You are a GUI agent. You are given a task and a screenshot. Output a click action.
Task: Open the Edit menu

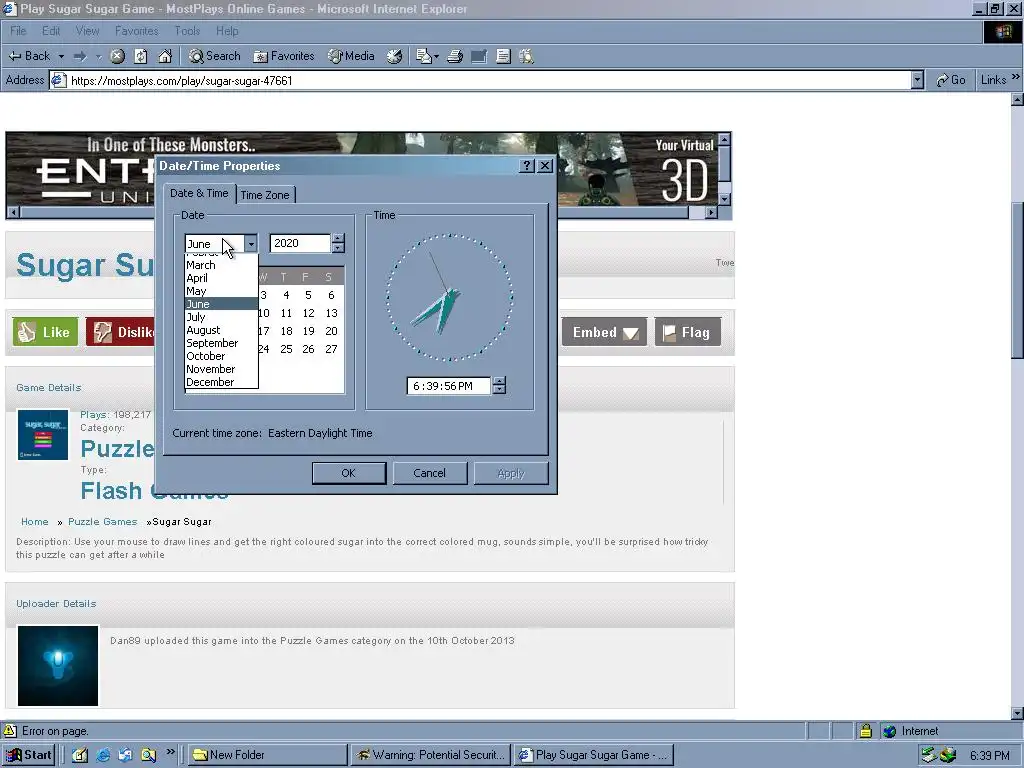tap(50, 31)
